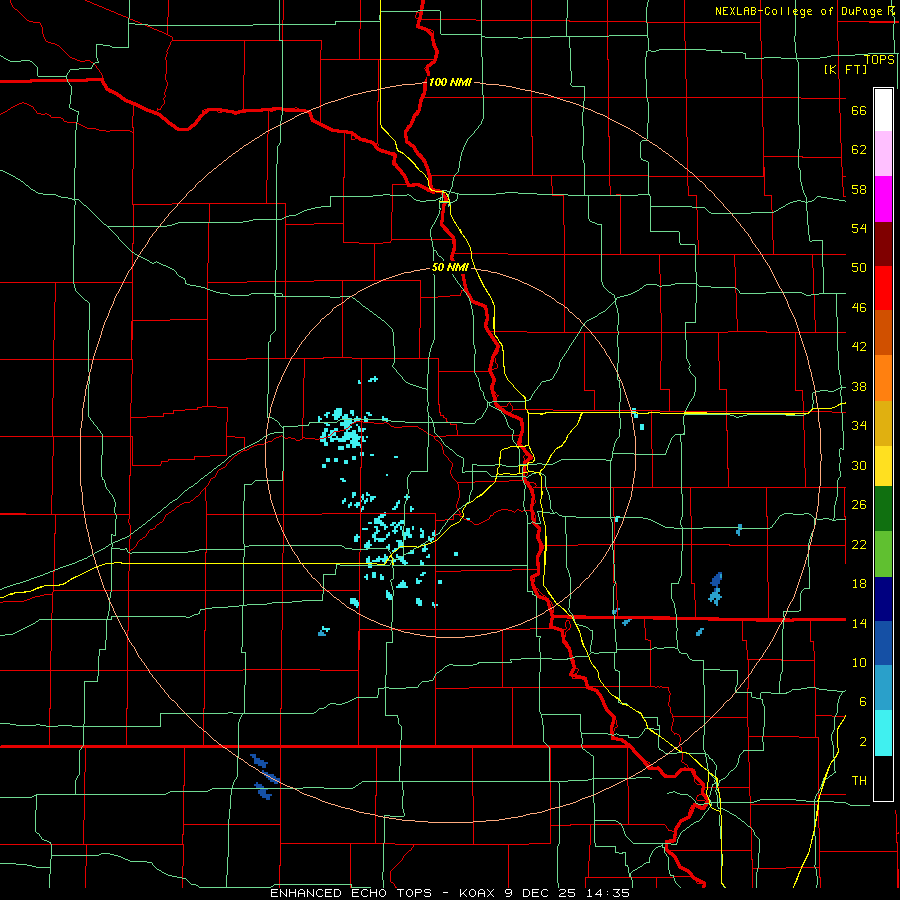The width and height of the screenshot is (900, 900).
Task: Select the 2 legend value
Action: click(x=863, y=742)
